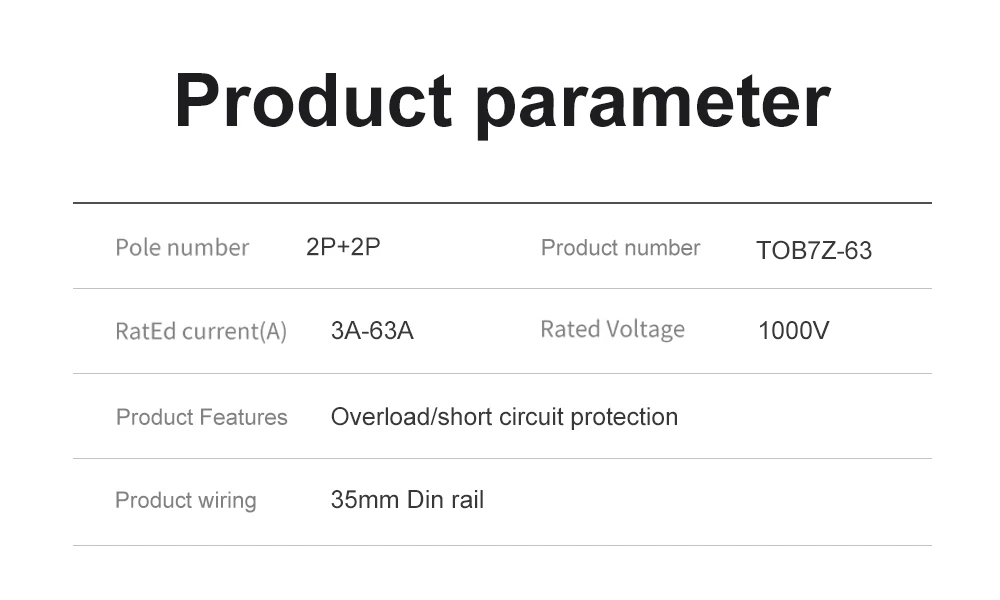Select the "Product Features" label
1000x600 pixels.
pyautogui.click(x=202, y=417)
